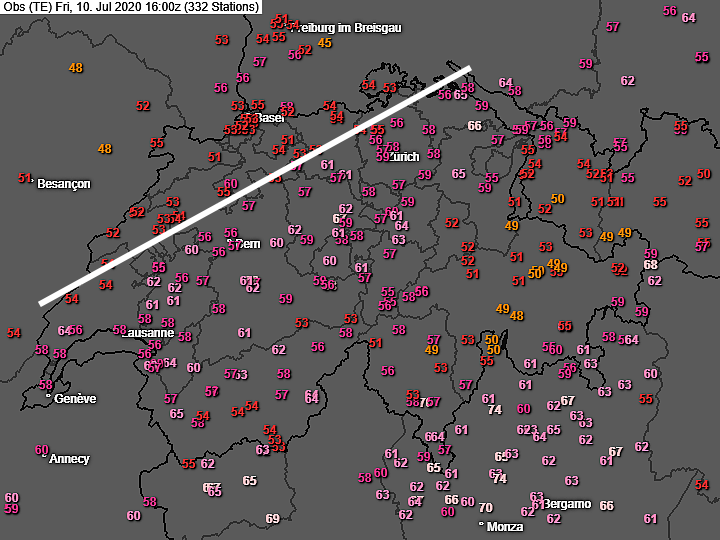This screenshot has width=720, height=540.
Task: Click the "Freiburg im Breisgau" city label
Action: 346,28
